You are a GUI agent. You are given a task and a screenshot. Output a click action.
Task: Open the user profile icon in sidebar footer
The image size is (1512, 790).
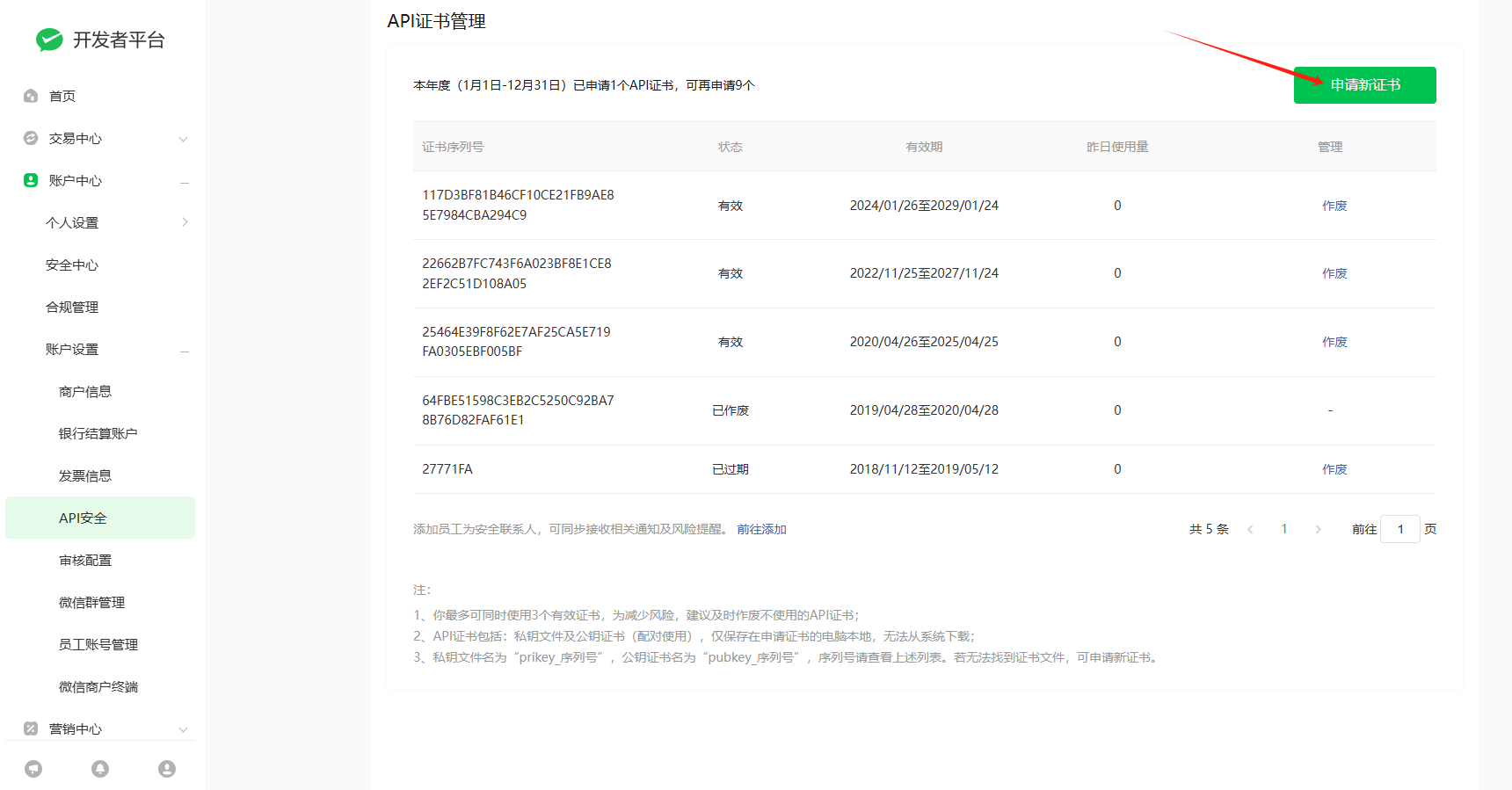click(167, 769)
